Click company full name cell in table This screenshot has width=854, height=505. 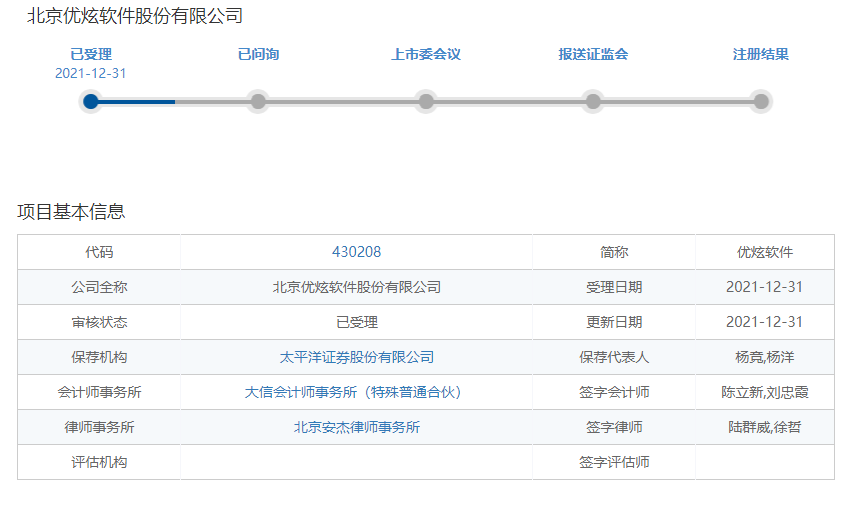coord(356,287)
